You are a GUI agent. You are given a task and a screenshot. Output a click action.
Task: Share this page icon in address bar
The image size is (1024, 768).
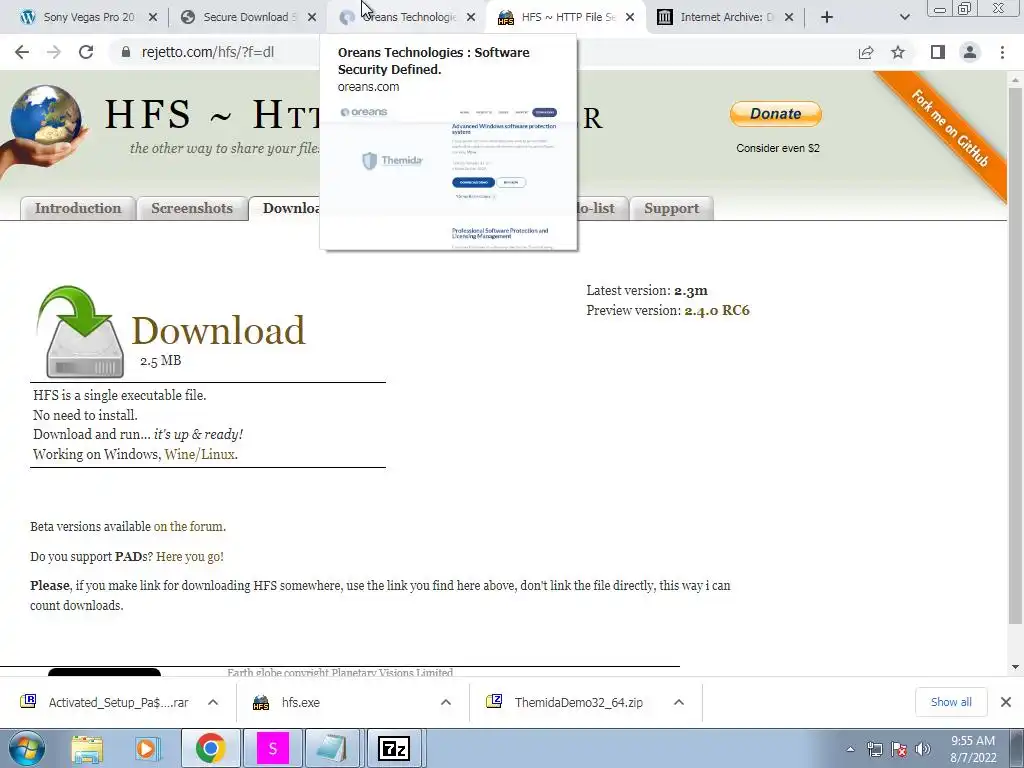(x=866, y=52)
